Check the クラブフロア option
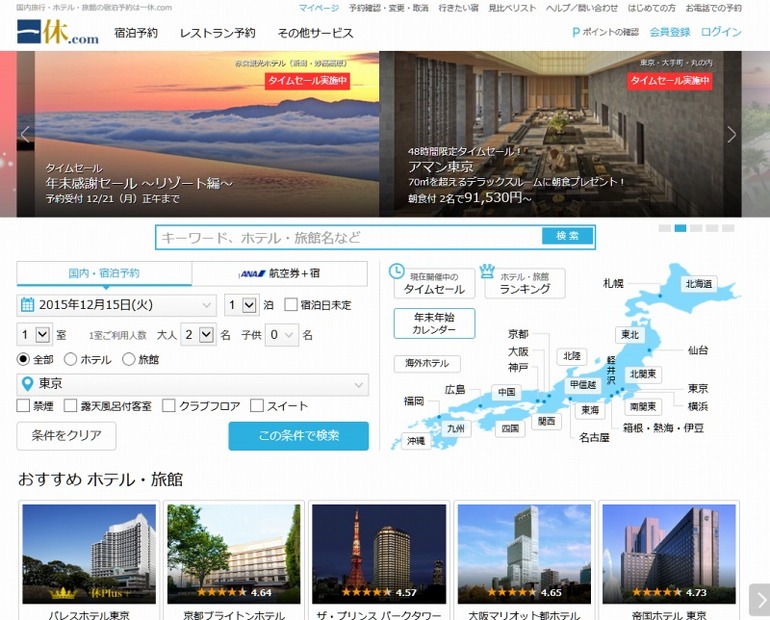This screenshot has height=620, width=770. [168, 405]
